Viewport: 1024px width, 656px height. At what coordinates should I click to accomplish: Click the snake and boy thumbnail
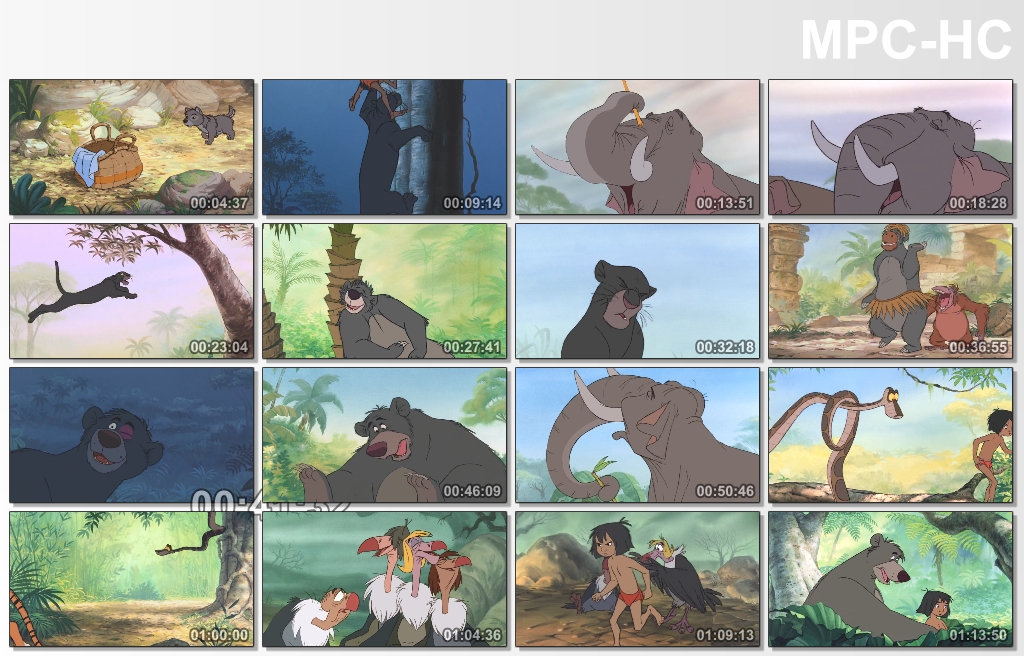coord(890,435)
